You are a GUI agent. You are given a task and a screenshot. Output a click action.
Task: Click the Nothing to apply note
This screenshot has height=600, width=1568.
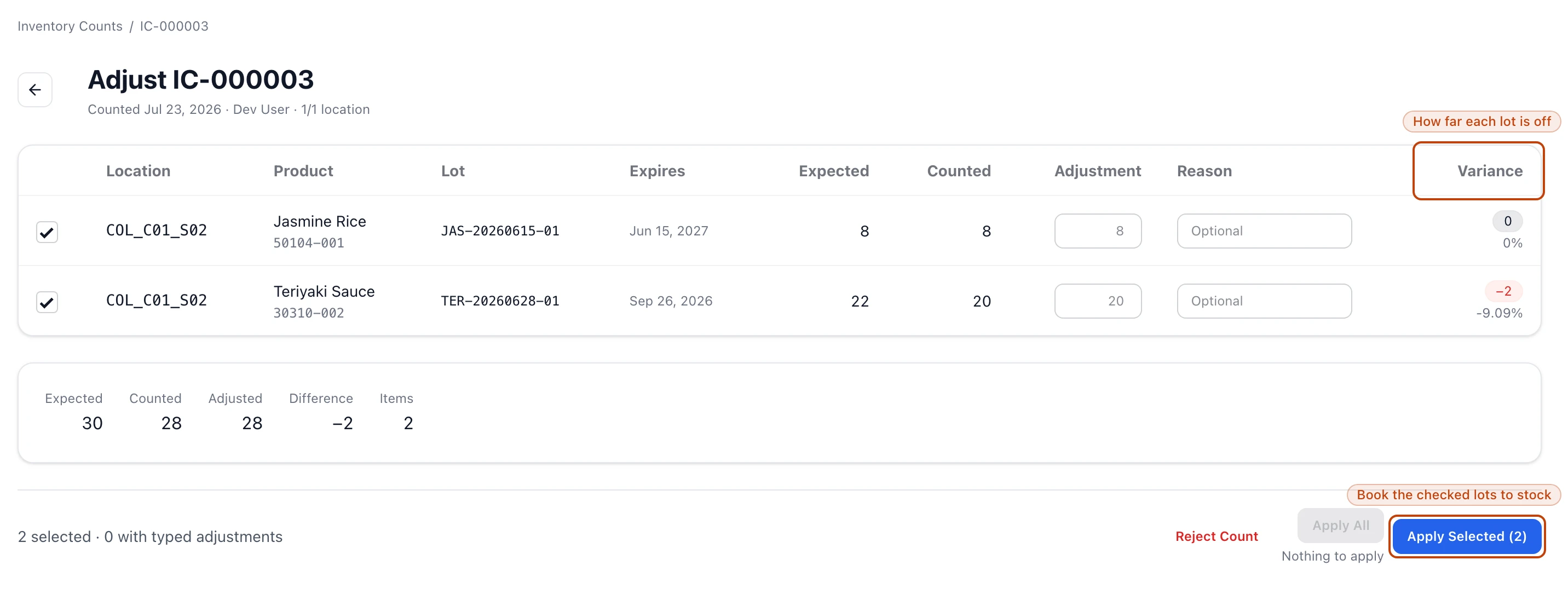[1332, 556]
